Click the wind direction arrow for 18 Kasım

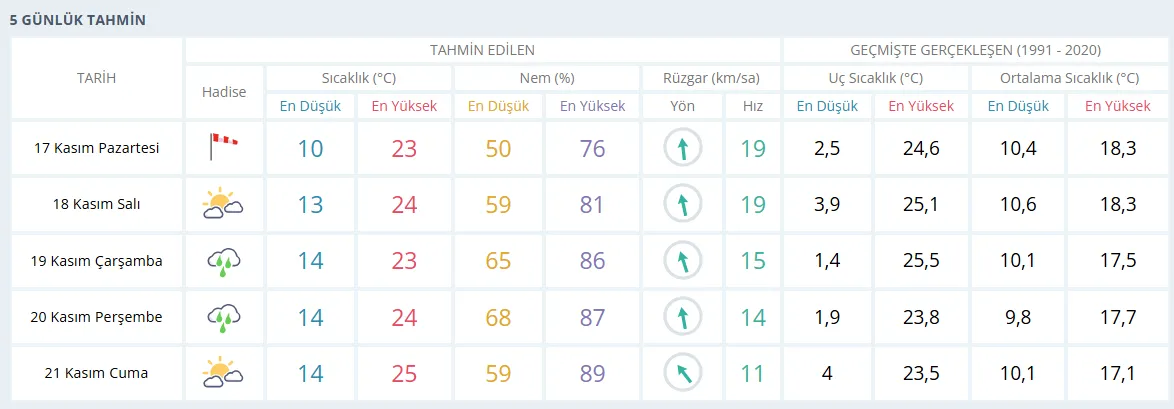pos(683,205)
